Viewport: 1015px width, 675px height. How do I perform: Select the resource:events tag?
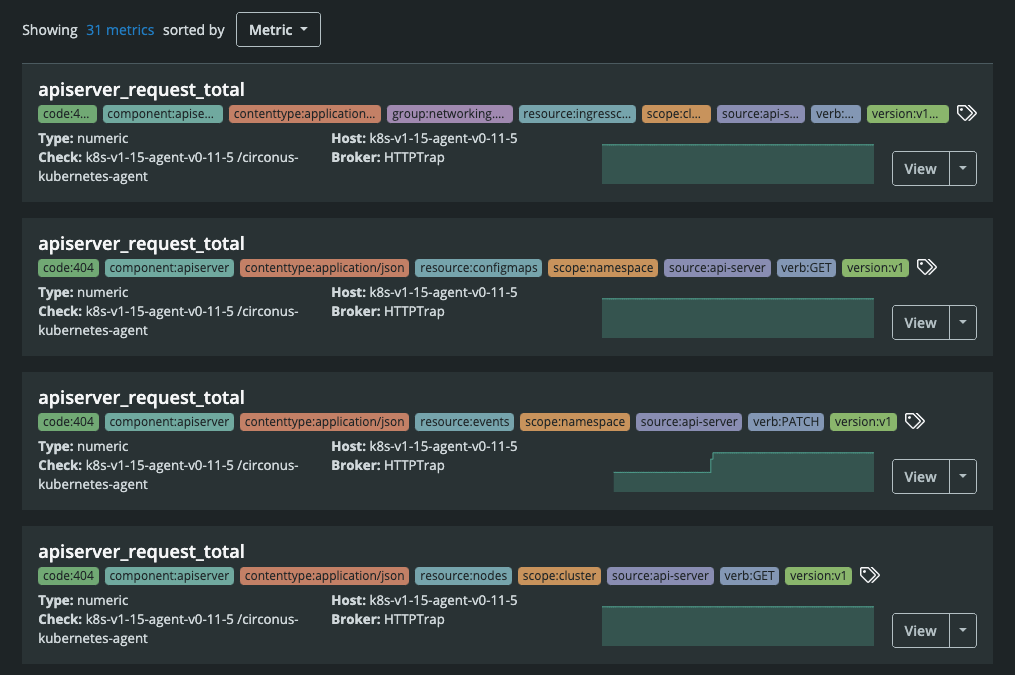click(x=464, y=421)
